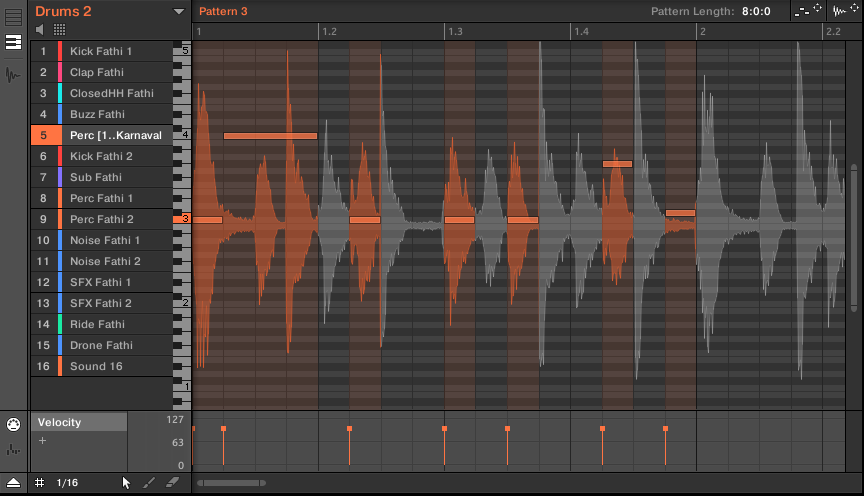Screen dimensions: 864x496
Task: Select the Velocity lane tab
Action: click(79, 422)
